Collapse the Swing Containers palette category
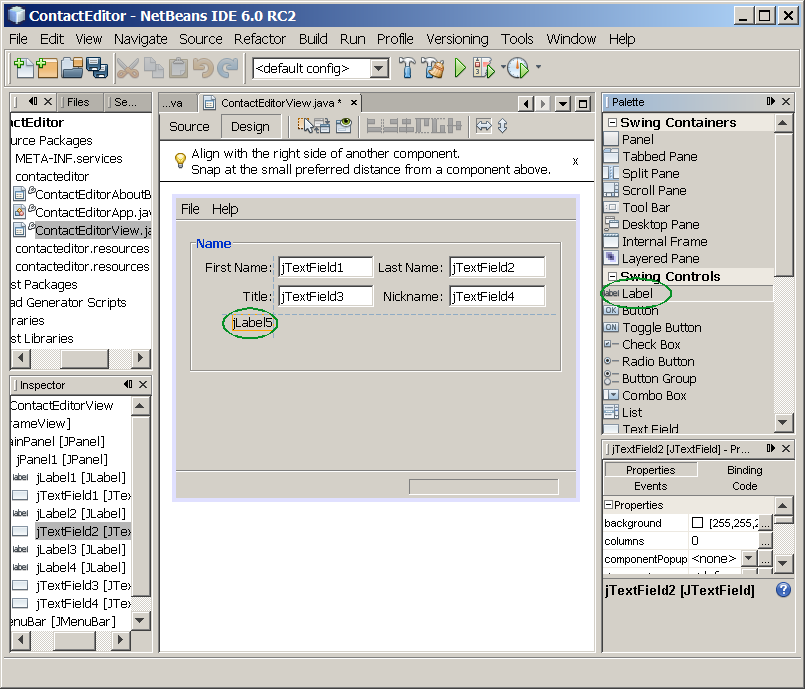 click(612, 123)
